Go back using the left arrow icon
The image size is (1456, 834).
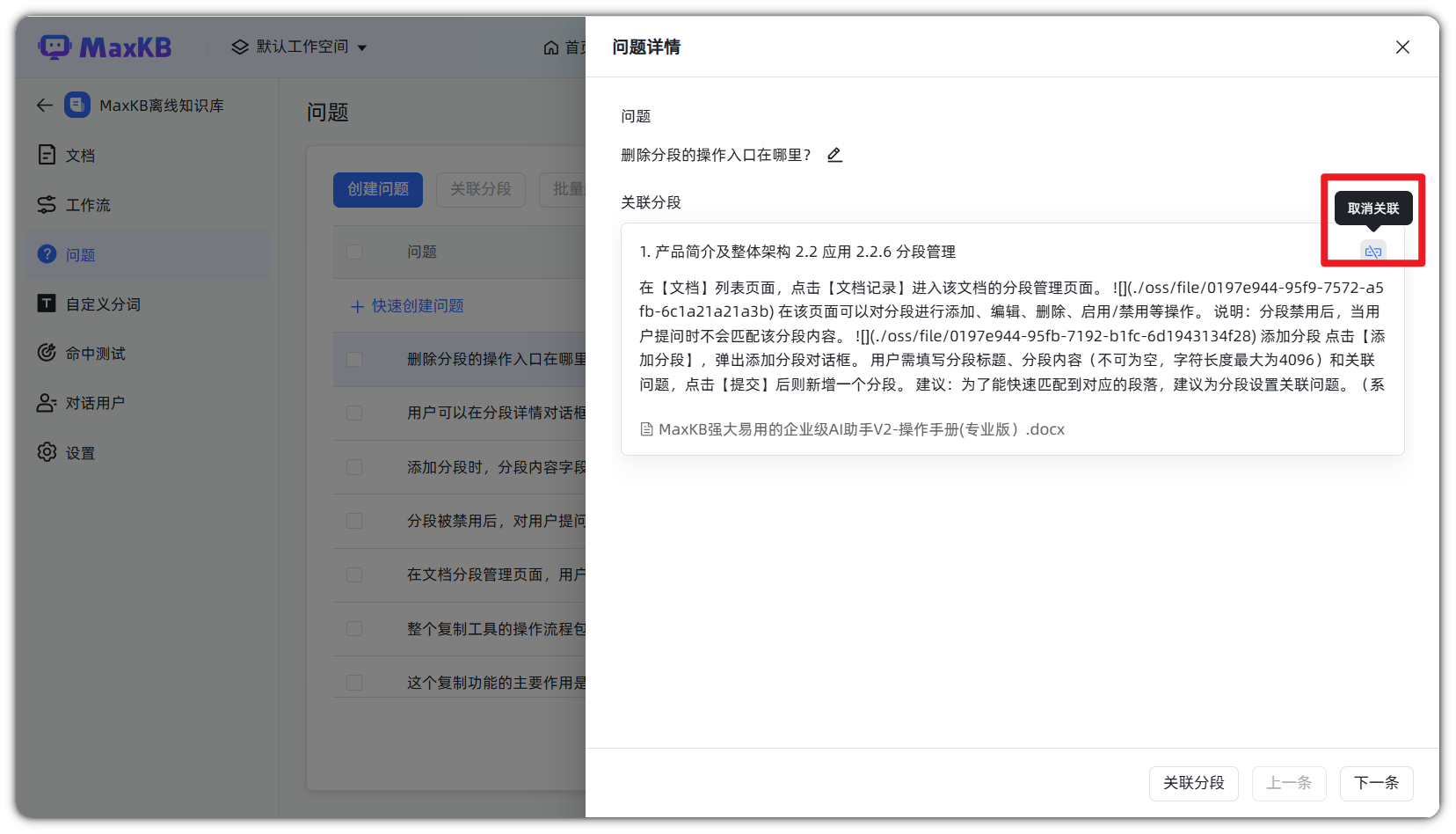[45, 106]
